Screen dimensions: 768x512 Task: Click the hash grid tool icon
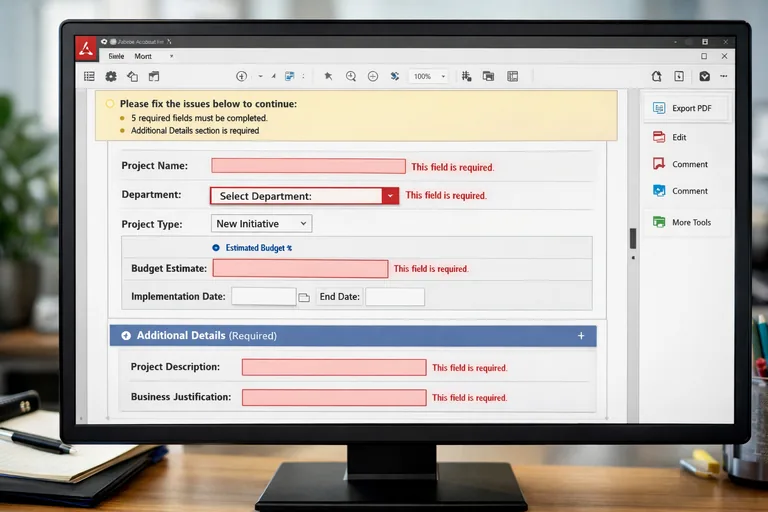(466, 76)
